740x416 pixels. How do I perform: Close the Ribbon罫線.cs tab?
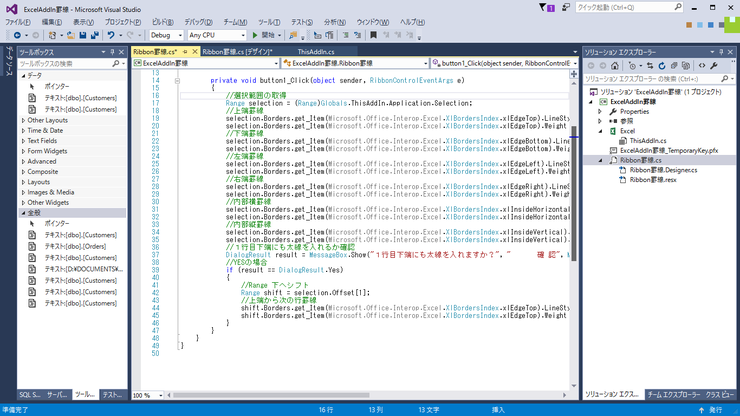coord(194,52)
